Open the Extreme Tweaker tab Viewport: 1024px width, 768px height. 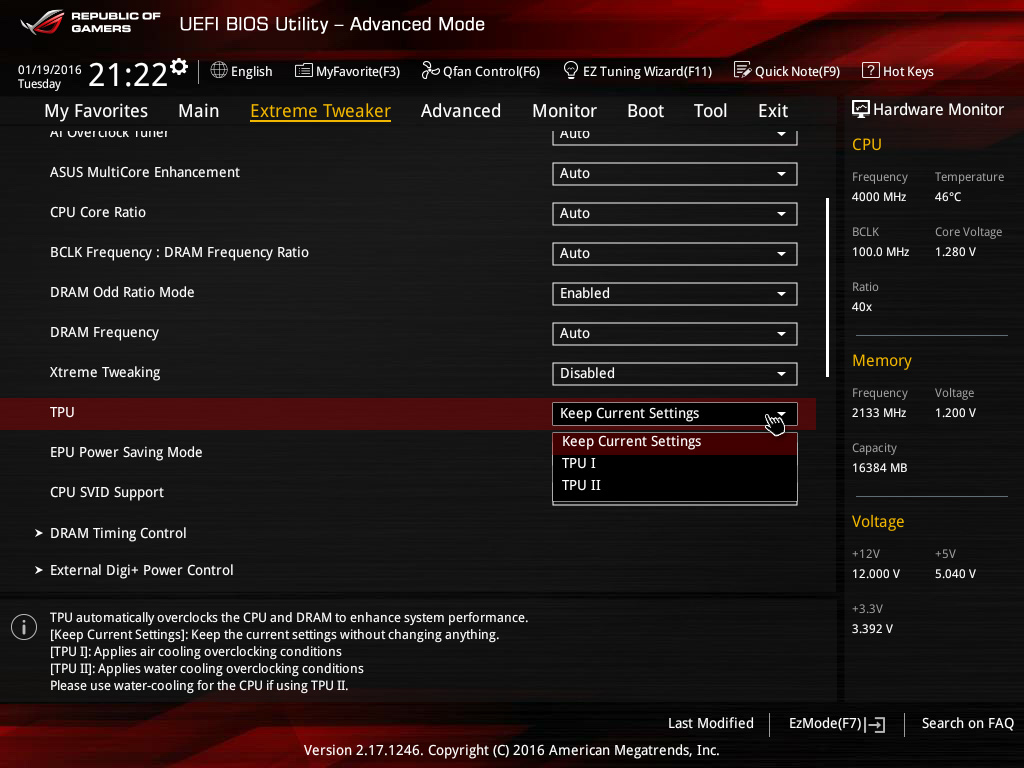coord(321,111)
